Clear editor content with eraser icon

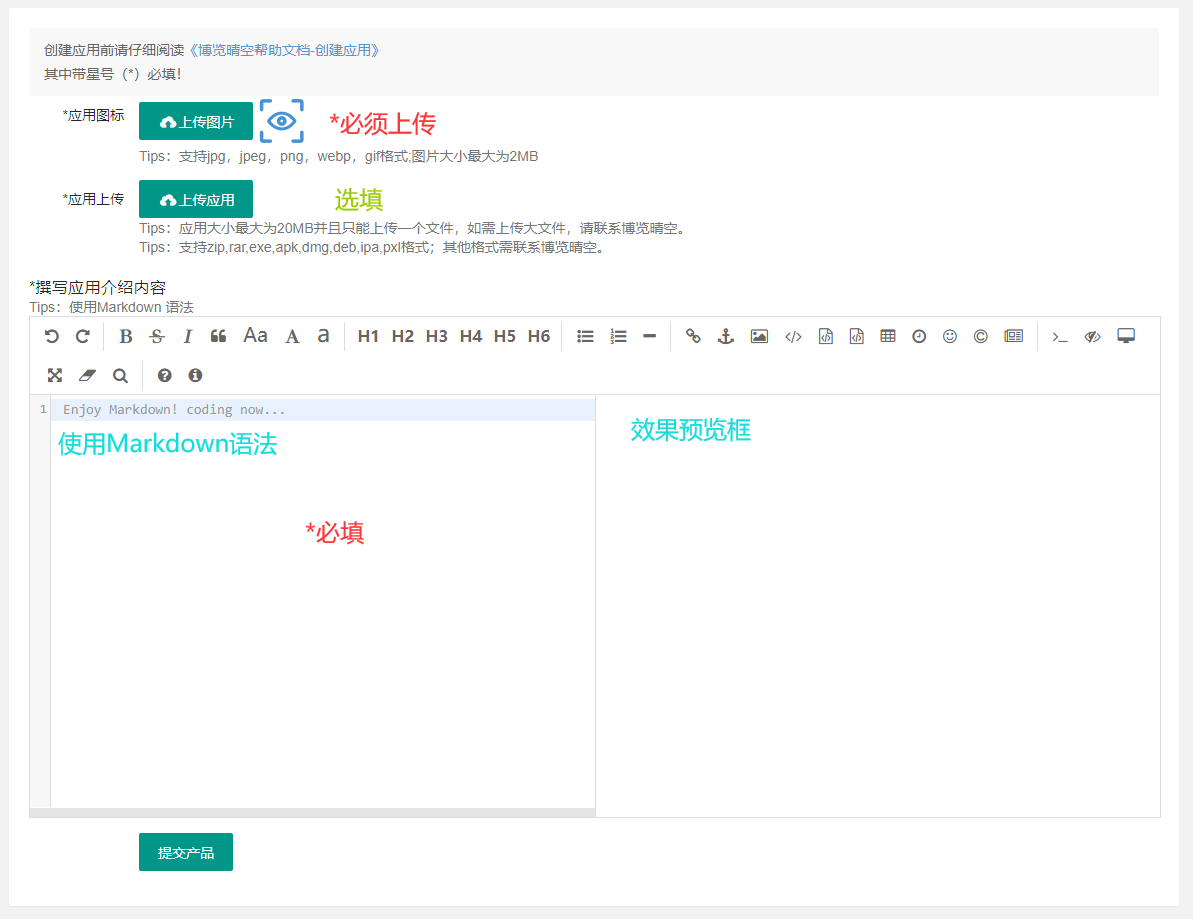click(x=87, y=375)
